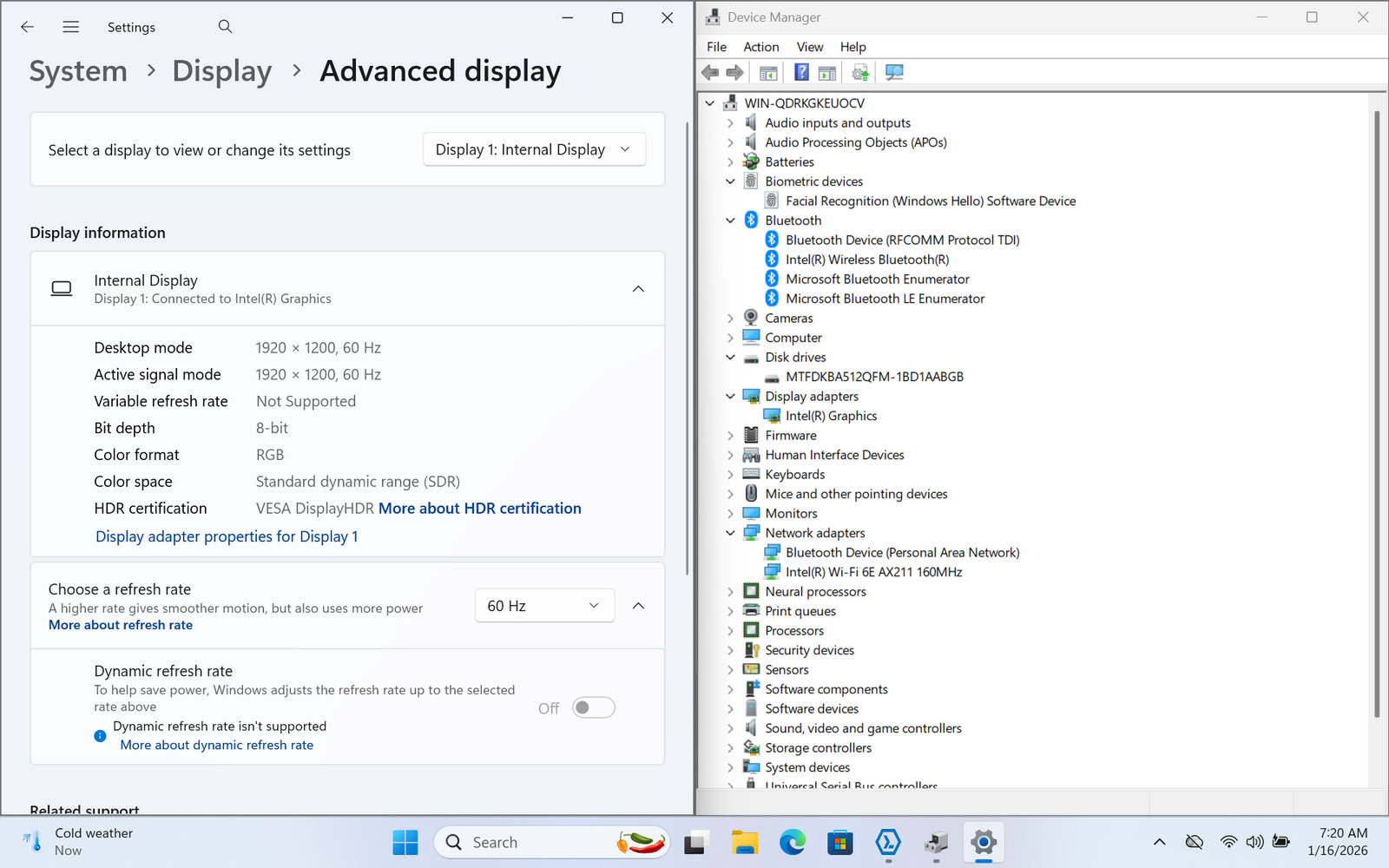Click the Settings search magnifier icon
Screen dimensions: 1389x868
(x=225, y=27)
